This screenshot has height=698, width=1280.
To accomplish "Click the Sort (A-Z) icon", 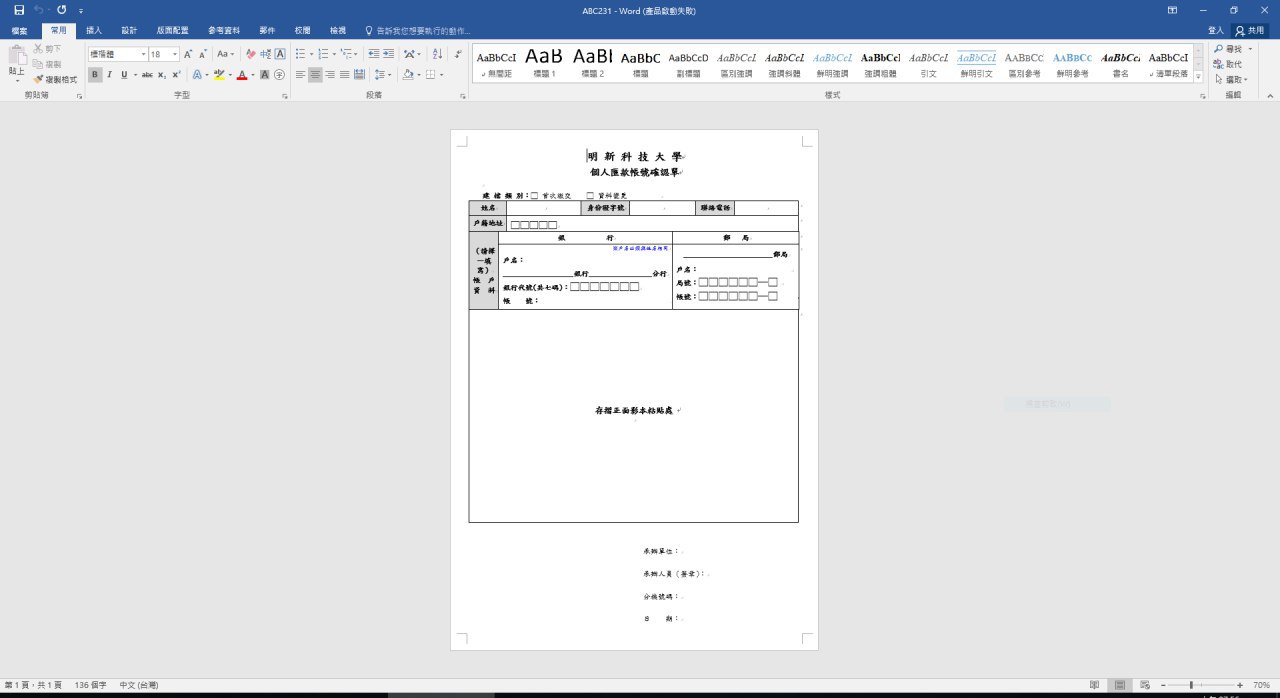I will point(437,54).
